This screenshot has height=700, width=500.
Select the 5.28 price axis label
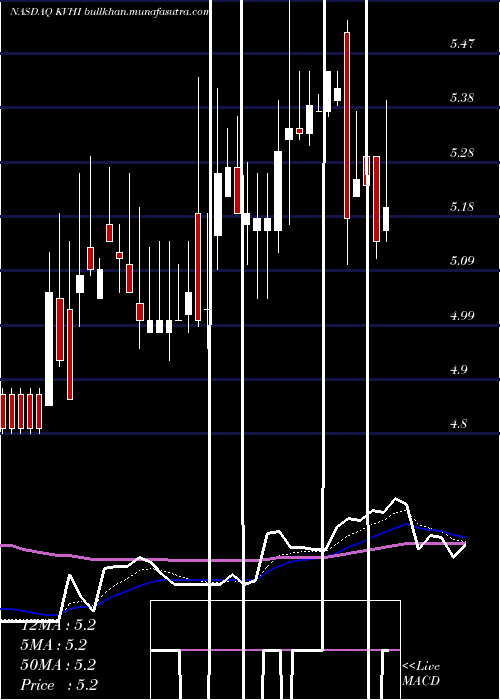pos(462,153)
